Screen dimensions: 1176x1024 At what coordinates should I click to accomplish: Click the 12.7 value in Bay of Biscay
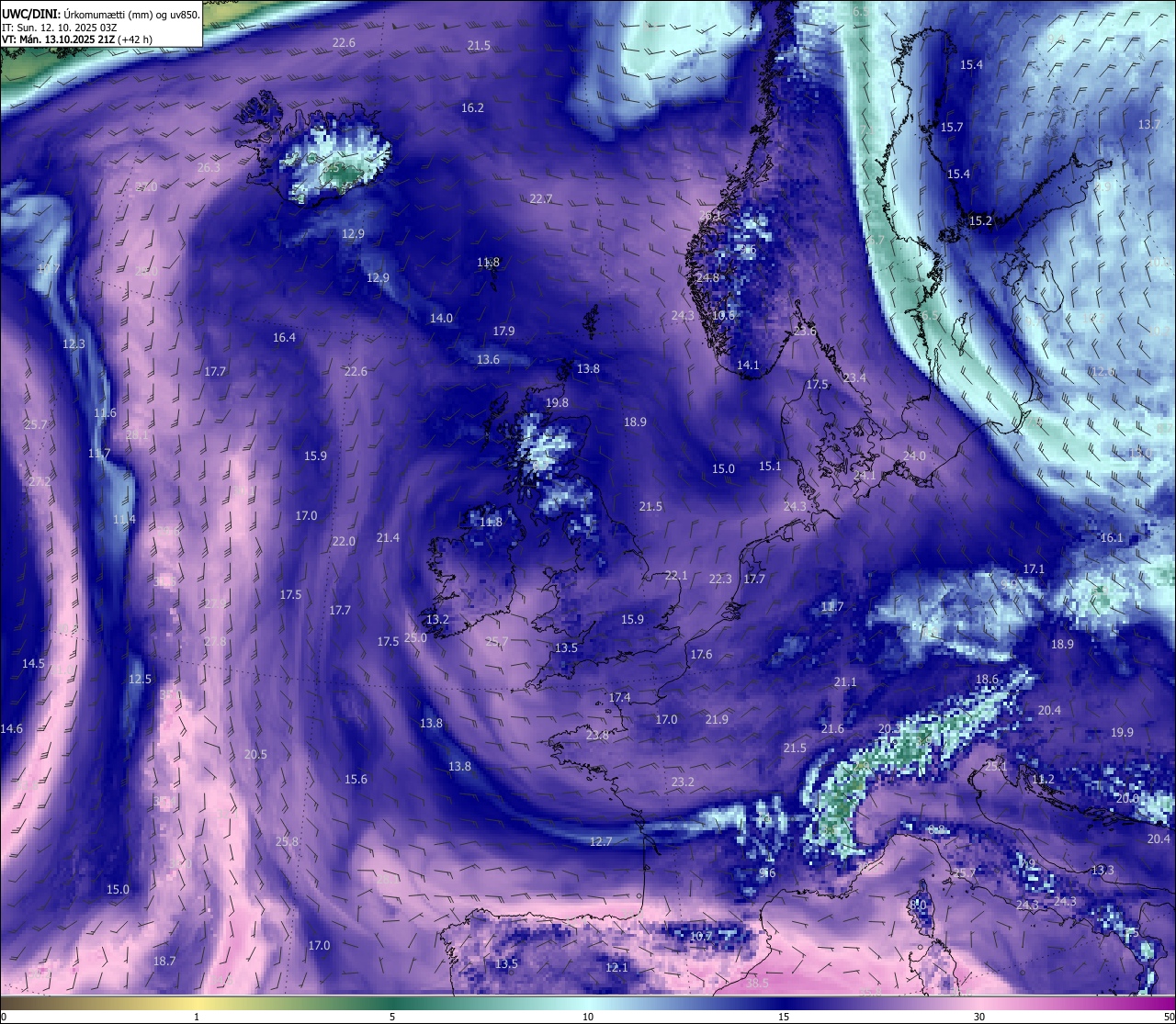pos(601,841)
